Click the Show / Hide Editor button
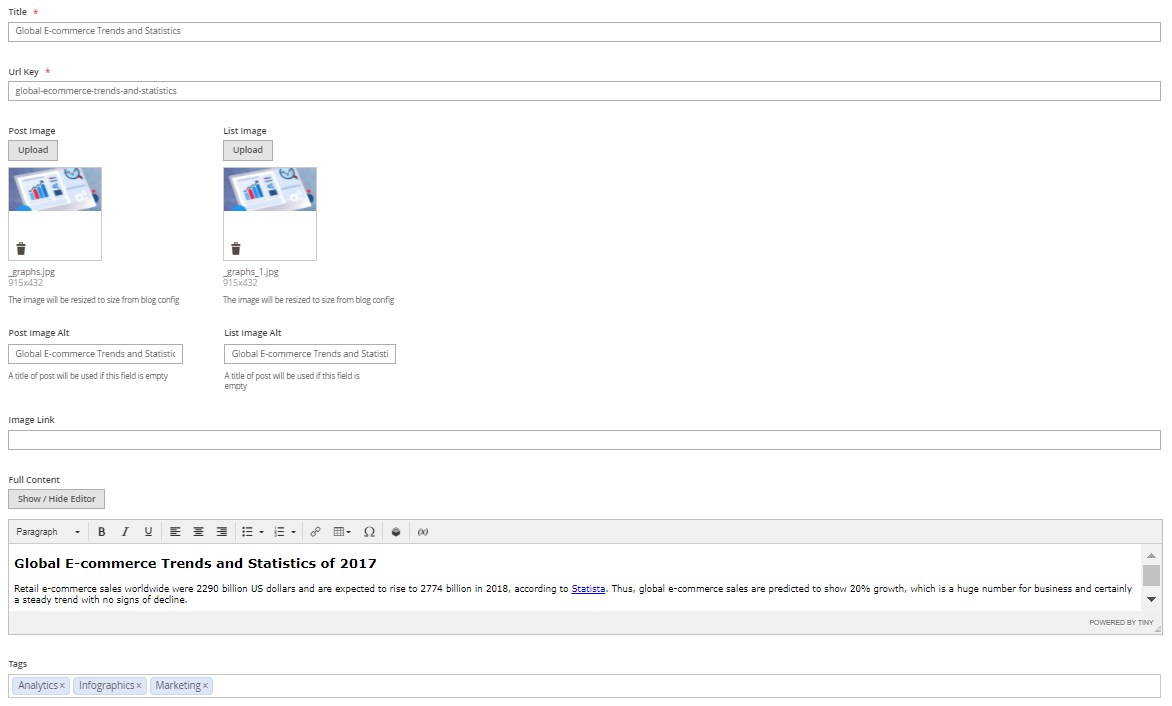The image size is (1172, 706). (x=56, y=499)
